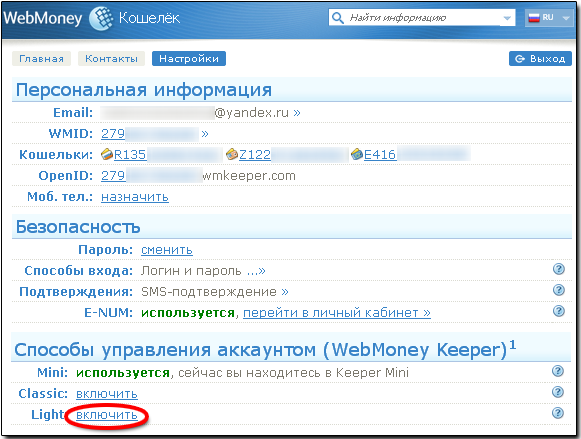Image resolution: width=581 pixels, height=439 pixels.
Task: Click the R135 wallet icon
Action: tap(107, 154)
